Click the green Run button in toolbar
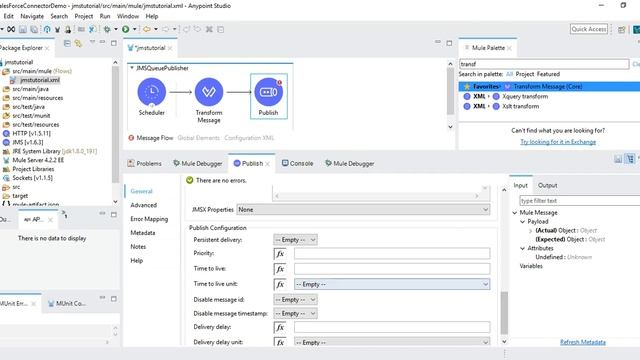 pyautogui.click(x=126, y=29)
